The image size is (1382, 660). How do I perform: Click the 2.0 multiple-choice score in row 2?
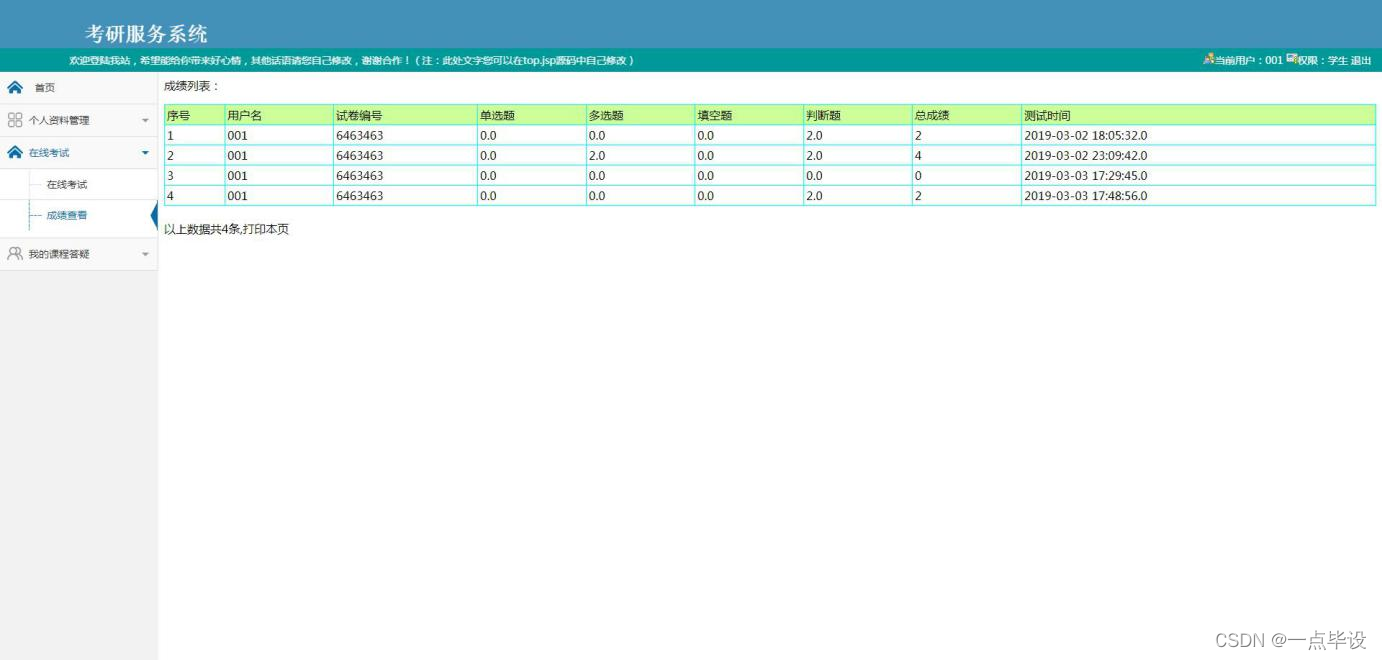coord(597,155)
